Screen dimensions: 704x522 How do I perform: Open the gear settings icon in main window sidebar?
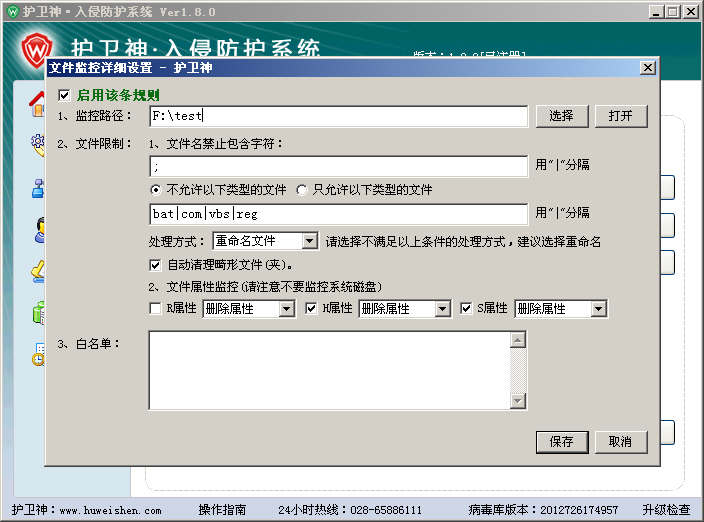pyautogui.click(x=38, y=144)
